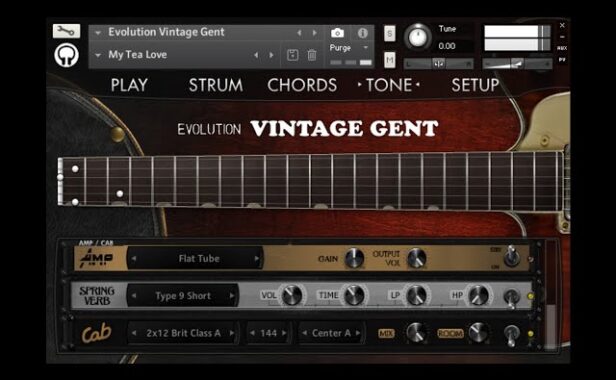
Task: Click the Orange Tree Samples headphone logo
Action: click(x=66, y=55)
